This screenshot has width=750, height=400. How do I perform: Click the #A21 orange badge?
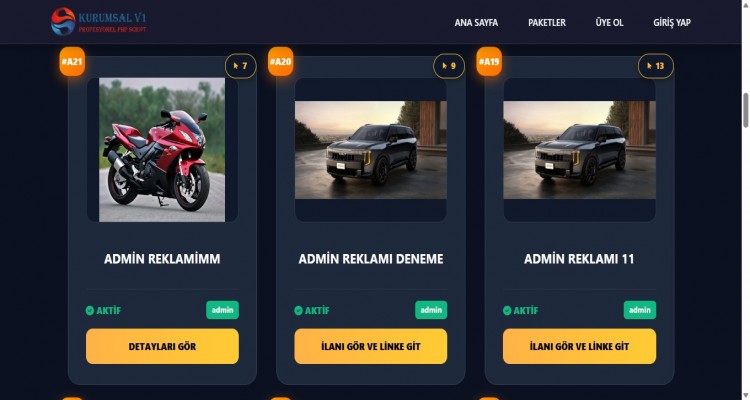click(x=72, y=62)
